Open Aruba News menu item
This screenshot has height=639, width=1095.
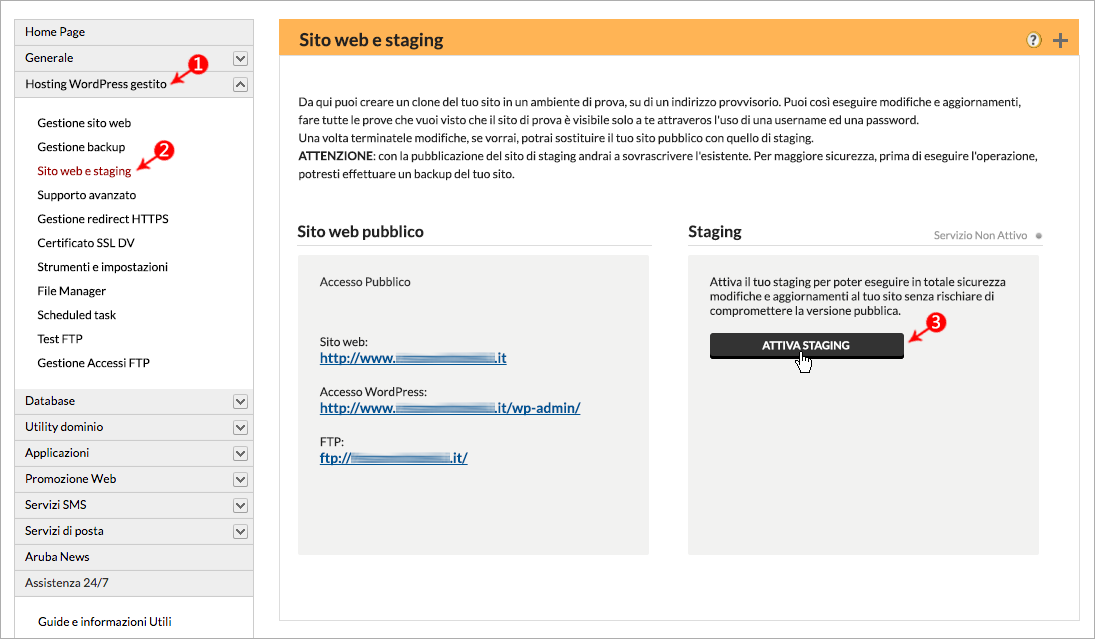(134, 557)
